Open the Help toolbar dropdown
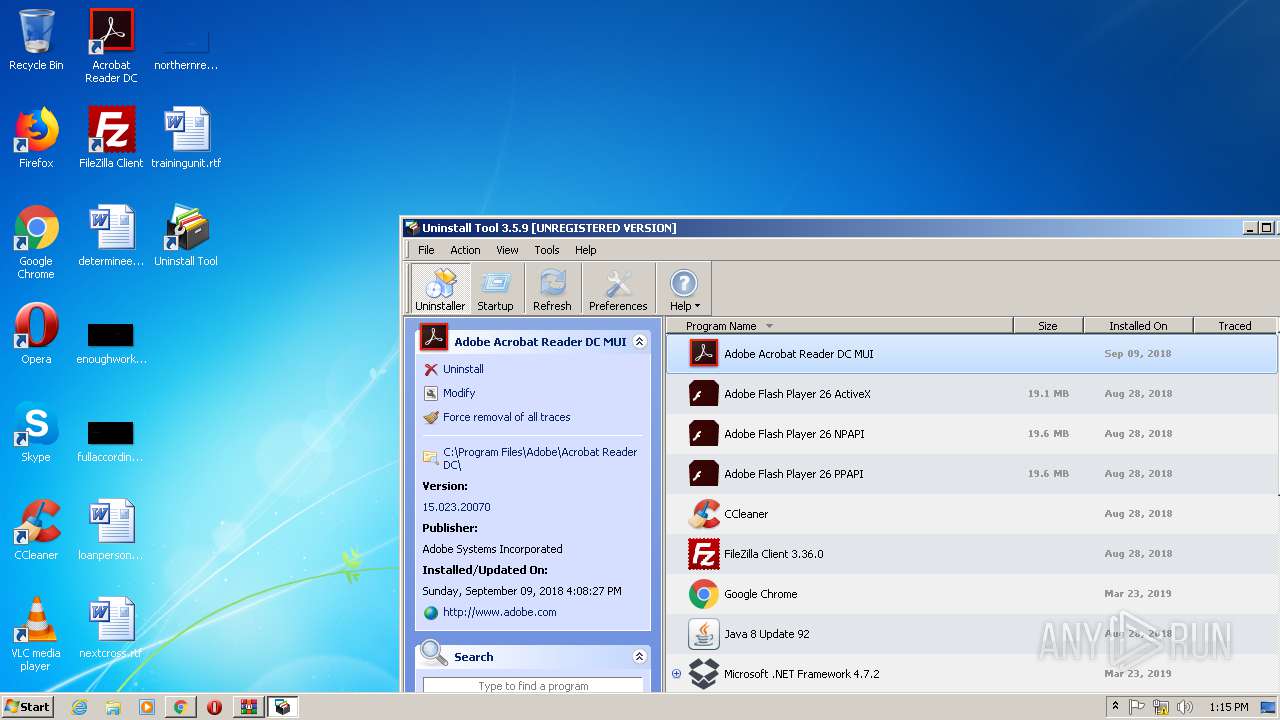This screenshot has height=720, width=1280. [x=684, y=289]
